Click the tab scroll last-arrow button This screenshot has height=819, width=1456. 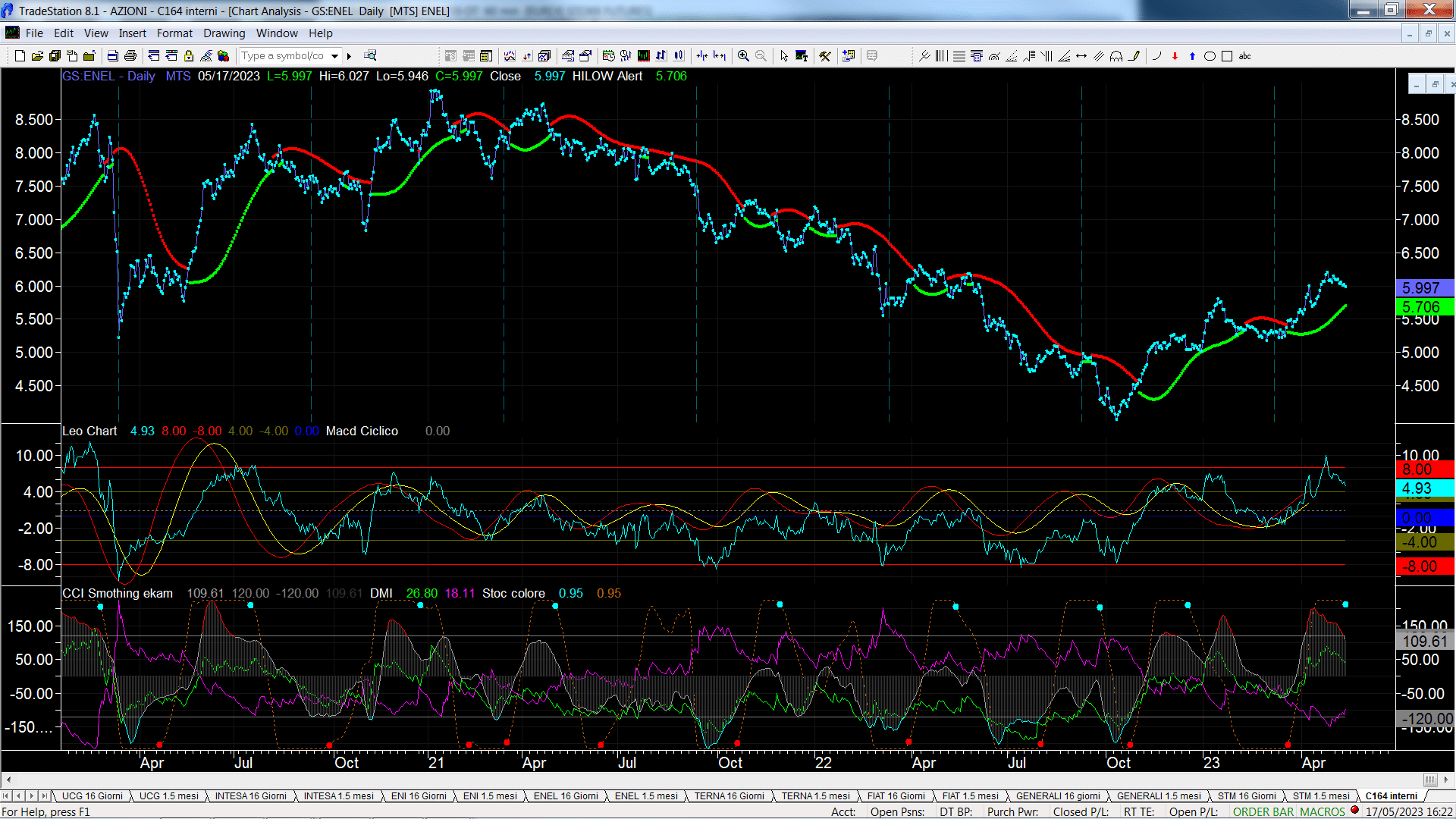pos(45,795)
